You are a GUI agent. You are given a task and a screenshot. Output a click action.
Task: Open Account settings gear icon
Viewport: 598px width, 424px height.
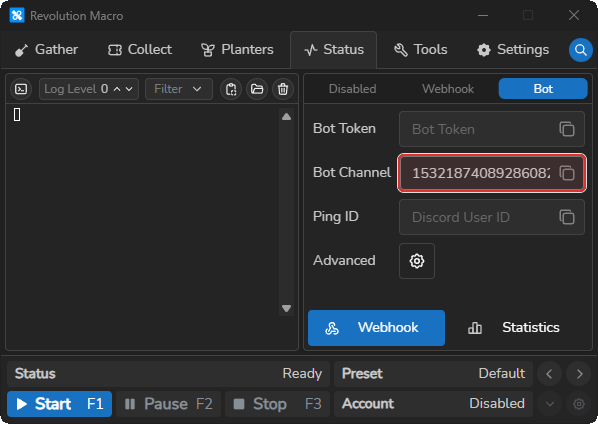coord(579,404)
